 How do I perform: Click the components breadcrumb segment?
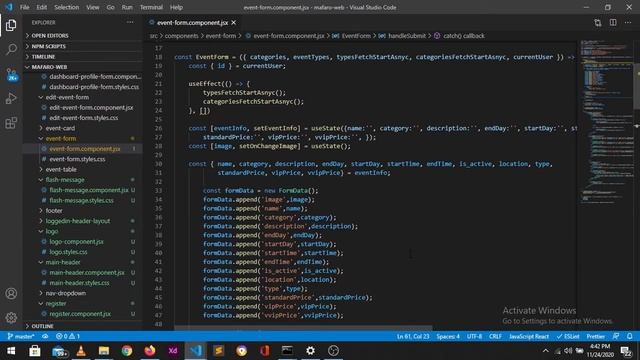click(x=181, y=36)
